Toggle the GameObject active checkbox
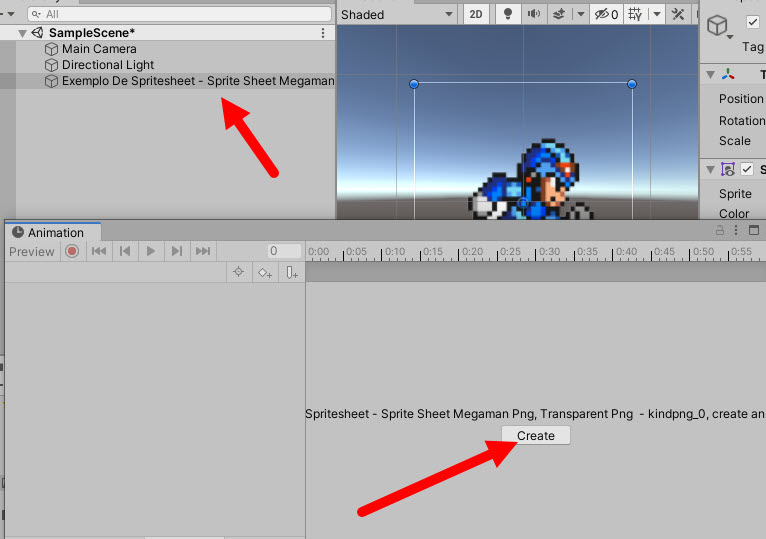 pyautogui.click(x=753, y=22)
